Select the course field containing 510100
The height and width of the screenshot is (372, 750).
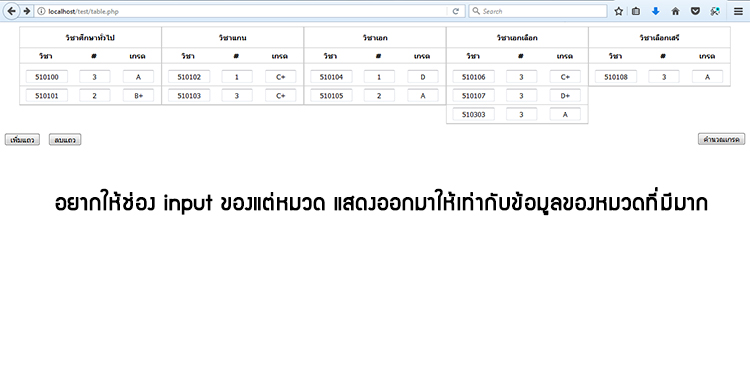(47, 77)
